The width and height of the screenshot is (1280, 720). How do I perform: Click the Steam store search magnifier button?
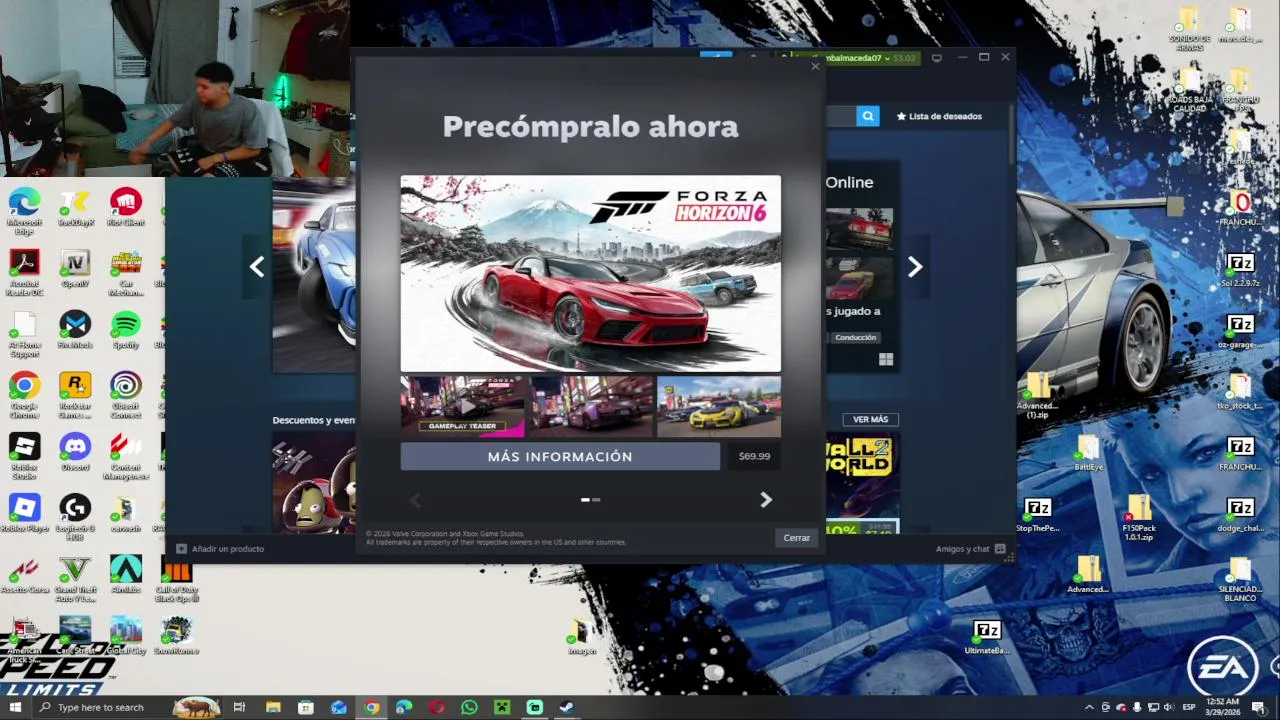click(867, 116)
